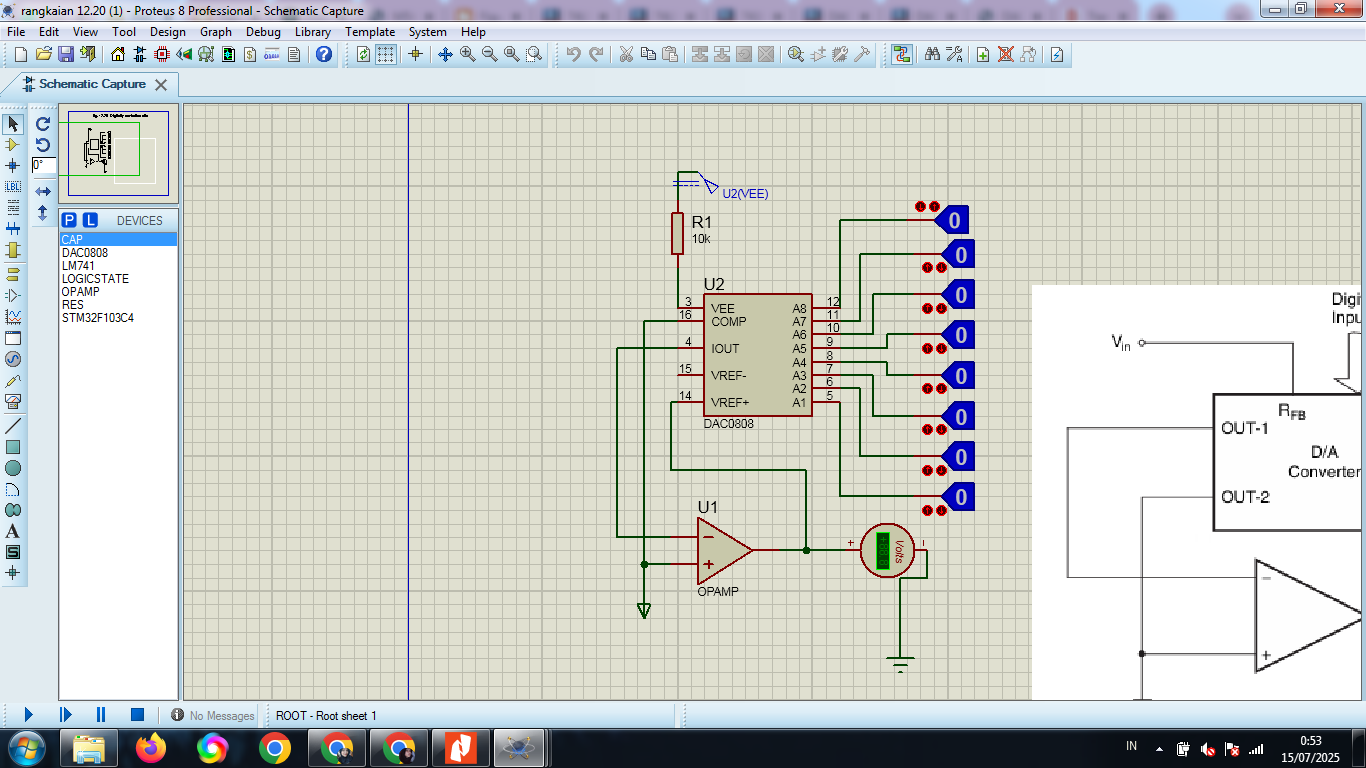Cut the selection with the scissors icon
1366x768 pixels.
coord(626,54)
